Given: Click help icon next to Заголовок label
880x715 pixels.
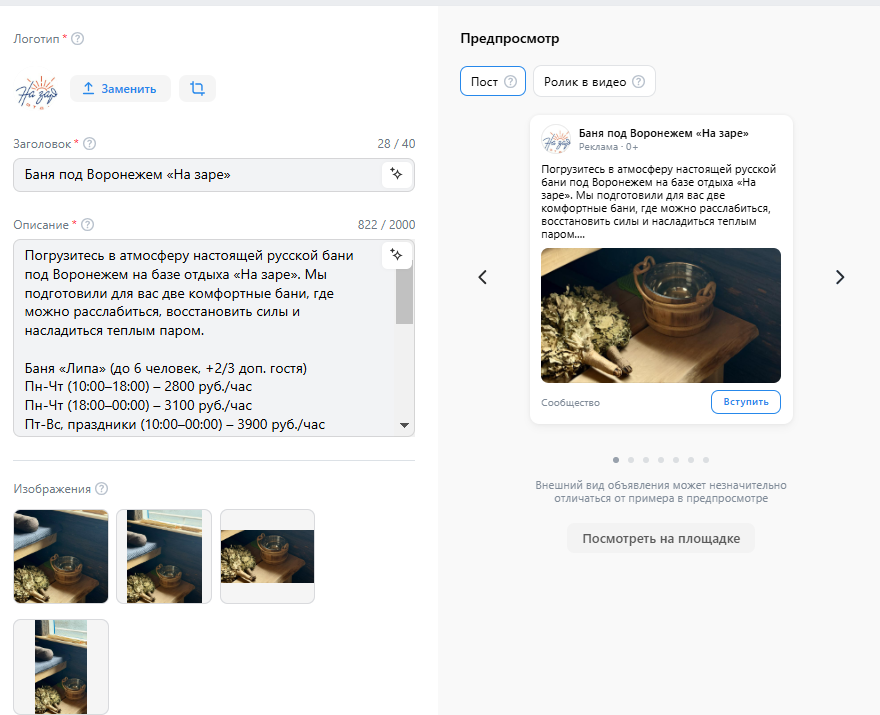Looking at the screenshot, I should click(x=90, y=144).
